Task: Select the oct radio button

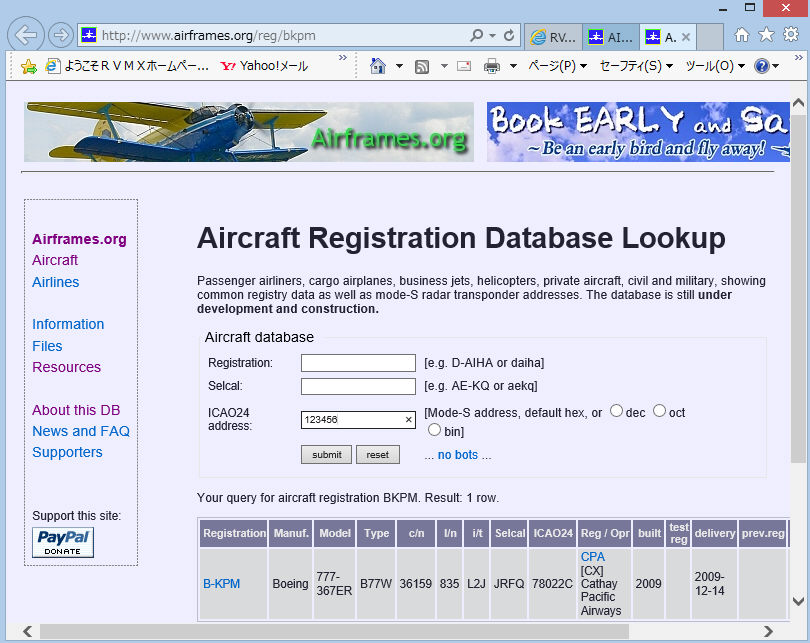Action: pyautogui.click(x=659, y=411)
